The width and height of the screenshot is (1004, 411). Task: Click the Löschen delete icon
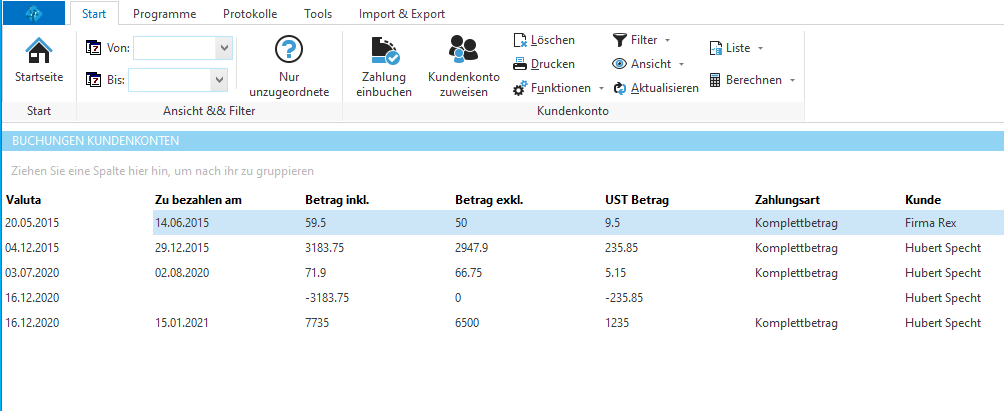(520, 40)
